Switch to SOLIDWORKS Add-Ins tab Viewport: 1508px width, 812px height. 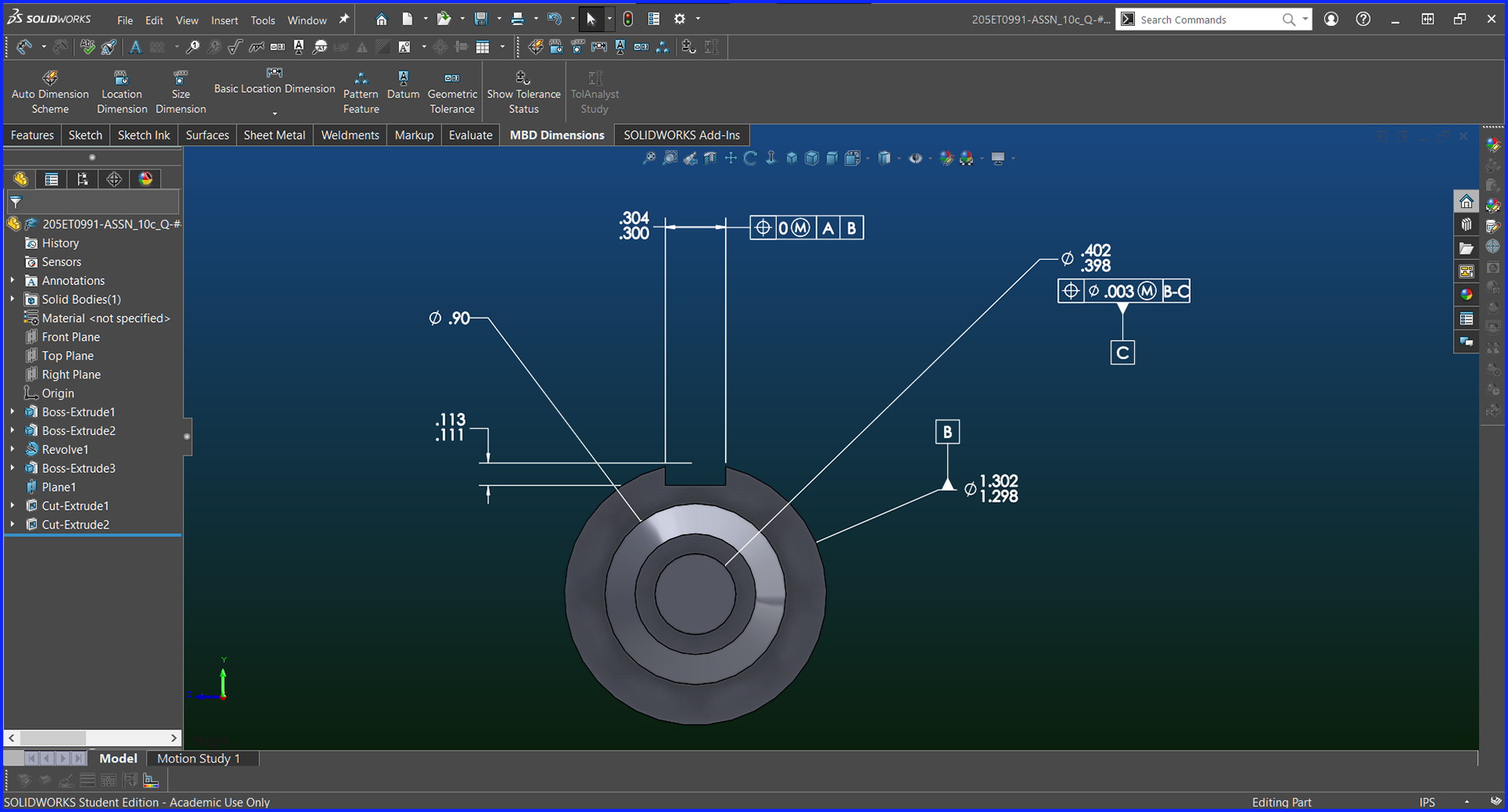coord(681,135)
